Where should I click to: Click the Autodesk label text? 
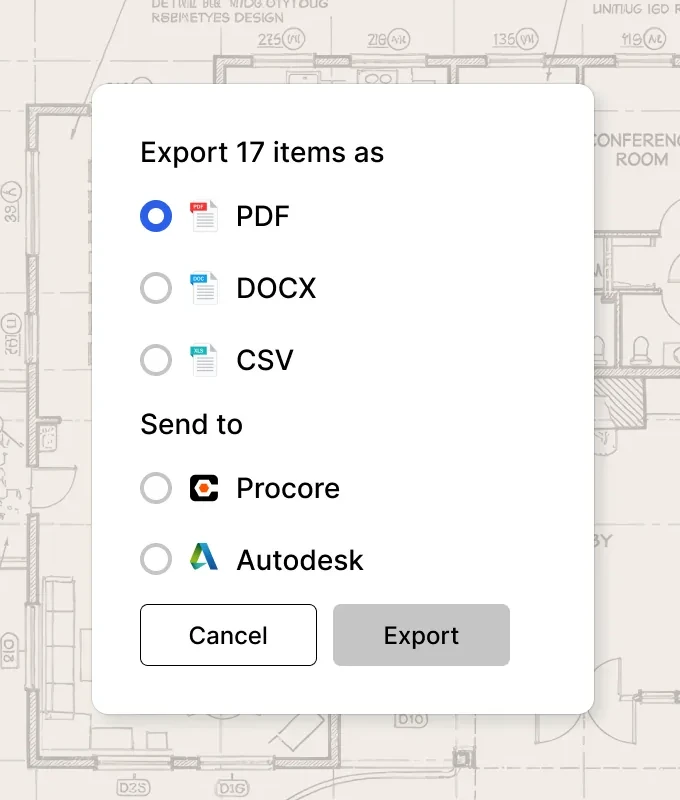point(300,560)
